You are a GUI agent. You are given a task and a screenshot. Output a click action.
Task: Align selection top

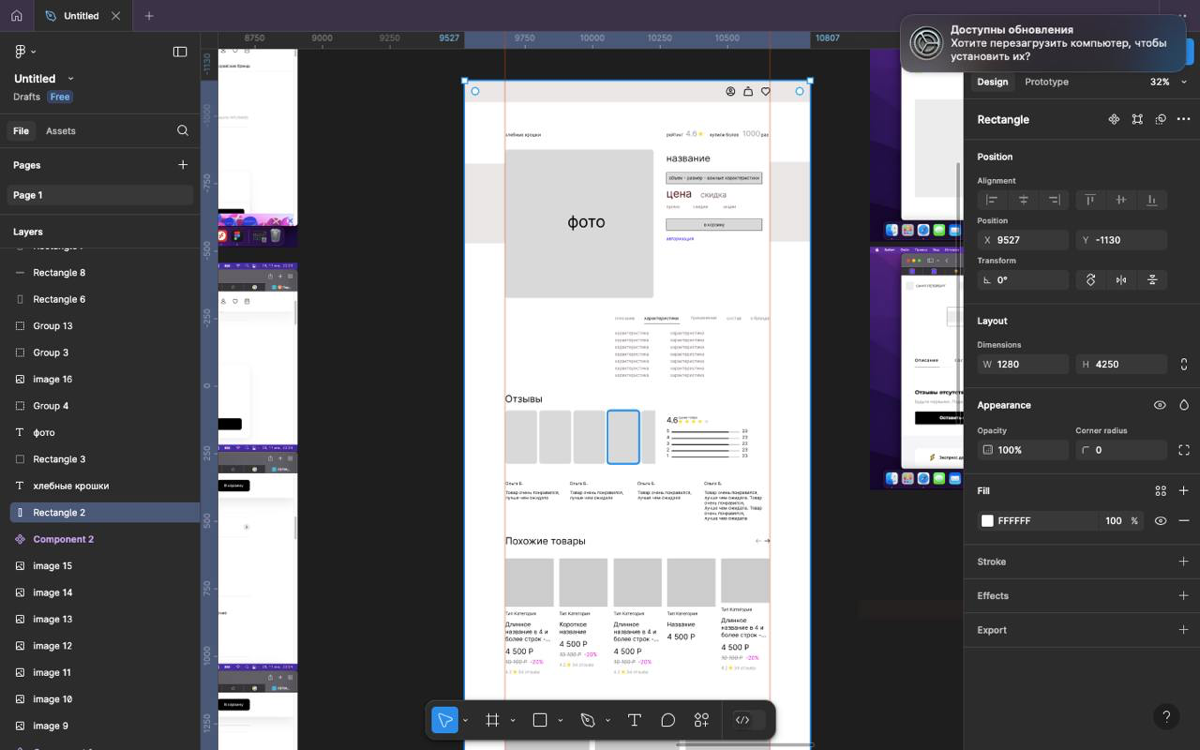[x=1090, y=200]
